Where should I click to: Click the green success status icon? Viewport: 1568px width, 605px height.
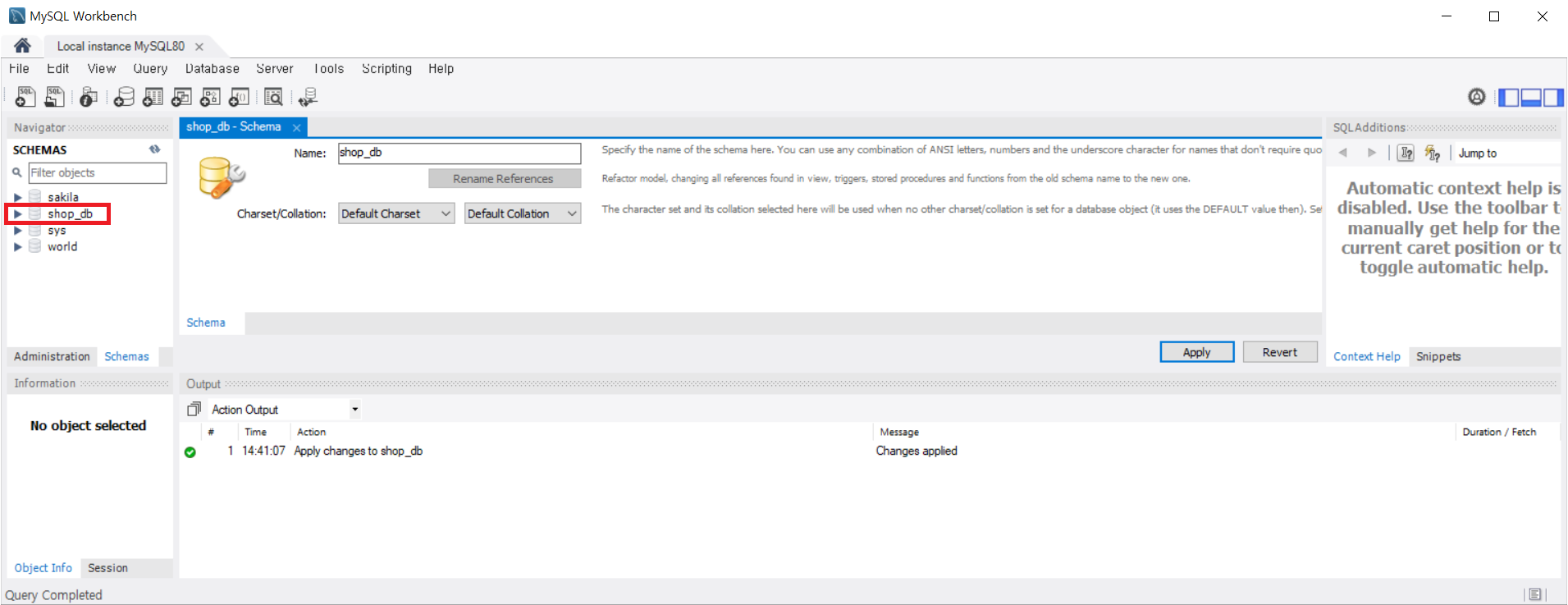tap(190, 452)
